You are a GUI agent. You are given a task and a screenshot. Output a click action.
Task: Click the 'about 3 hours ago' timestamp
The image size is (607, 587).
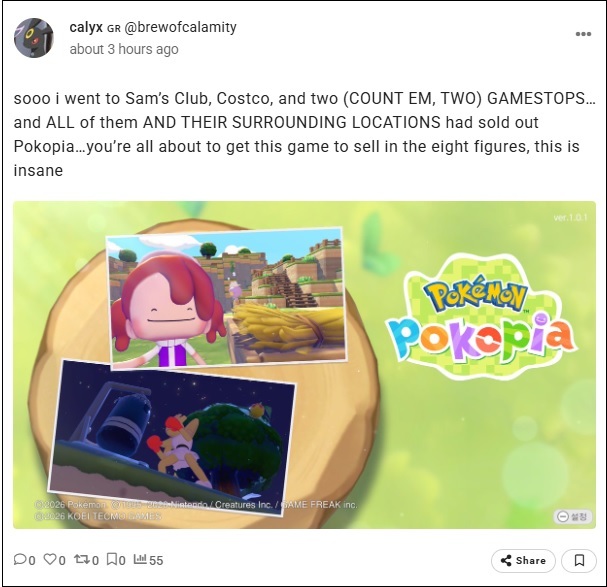click(x=124, y=49)
